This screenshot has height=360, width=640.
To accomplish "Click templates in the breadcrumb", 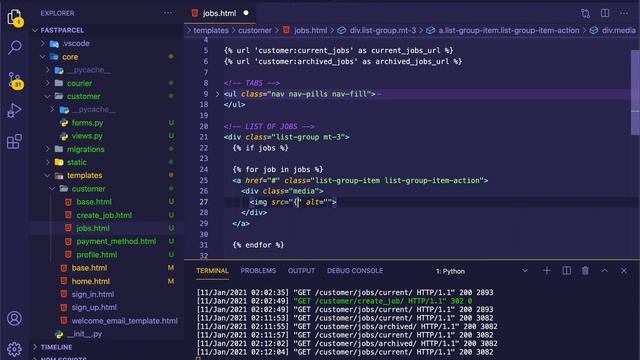I will 211,30.
